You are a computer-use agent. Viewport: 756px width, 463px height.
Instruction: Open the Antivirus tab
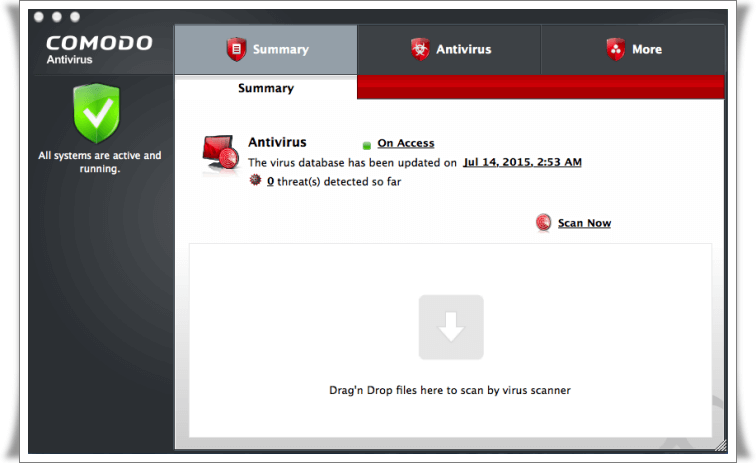point(449,49)
